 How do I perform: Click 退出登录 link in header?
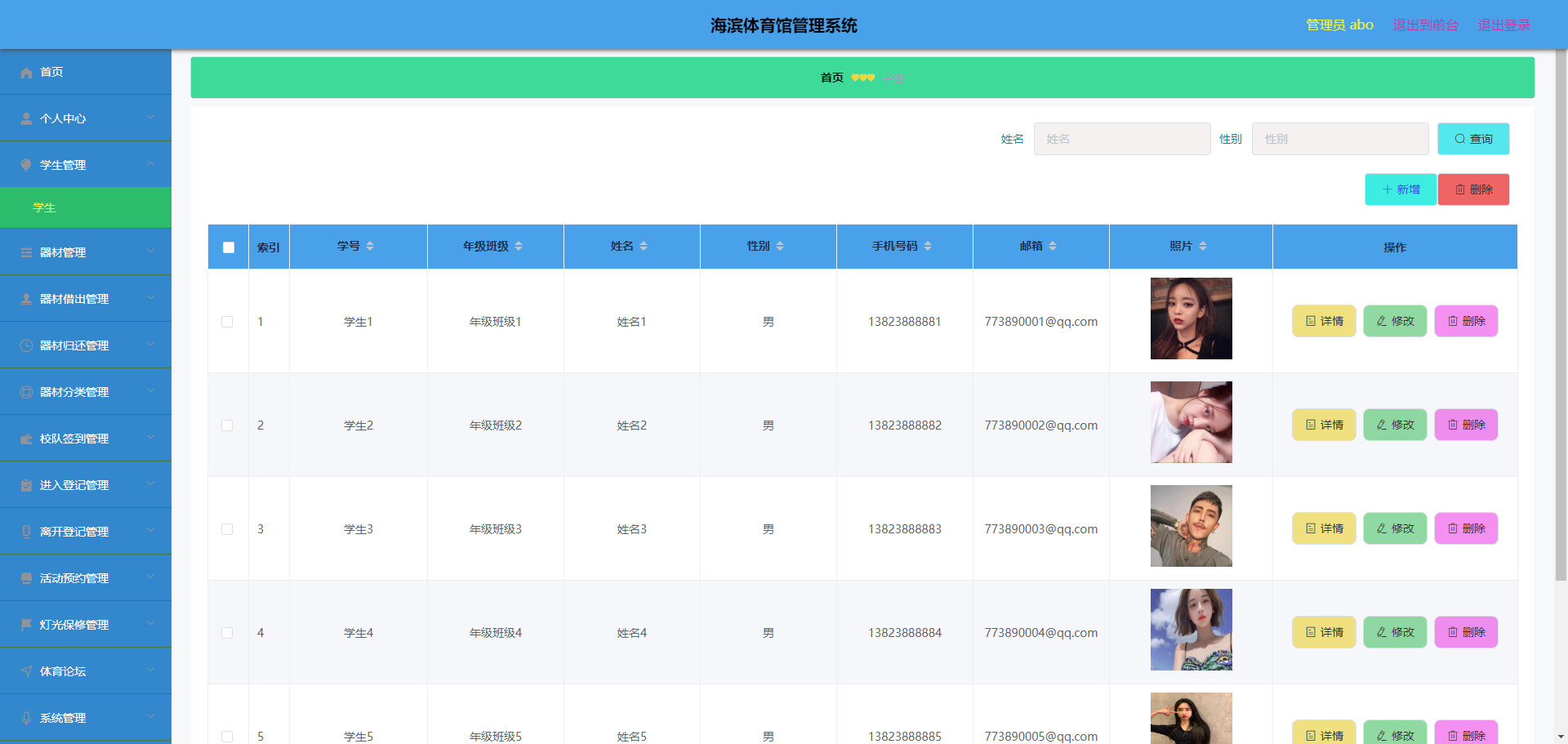click(1503, 25)
